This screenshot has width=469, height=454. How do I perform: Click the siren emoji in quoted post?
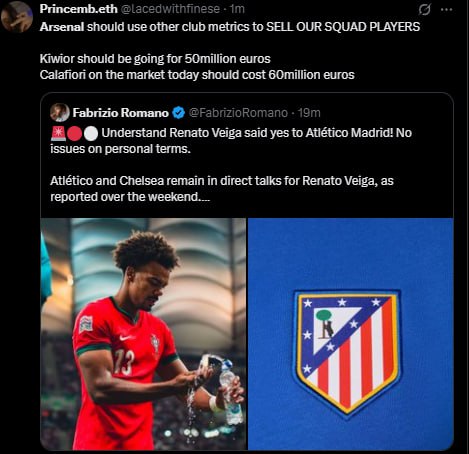pyautogui.click(x=58, y=133)
